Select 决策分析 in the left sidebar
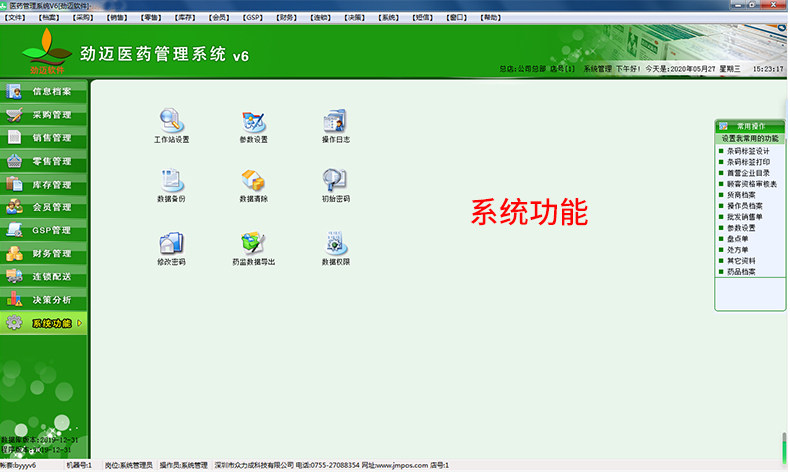The width and height of the screenshot is (790, 472). [x=43, y=300]
